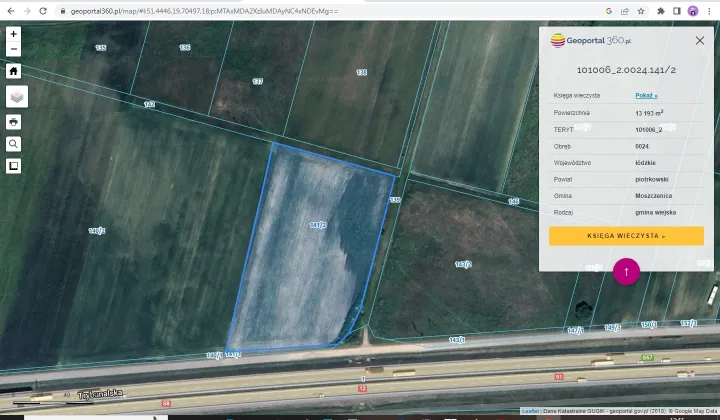Zoom in on the map

tap(13, 33)
